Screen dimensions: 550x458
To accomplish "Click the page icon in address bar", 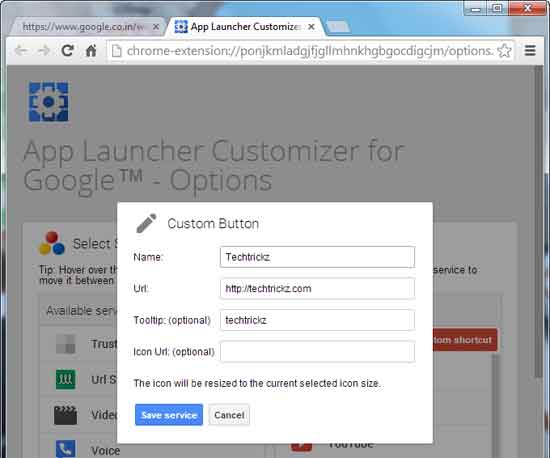I will [x=116, y=51].
